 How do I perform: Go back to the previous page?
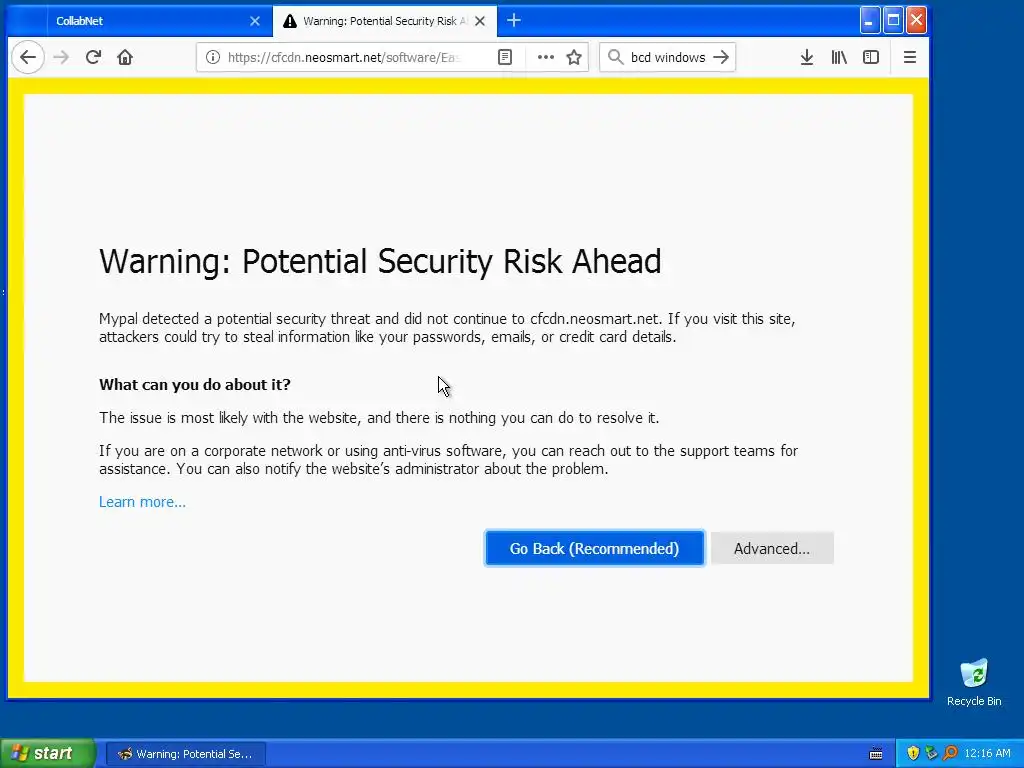tap(27, 57)
